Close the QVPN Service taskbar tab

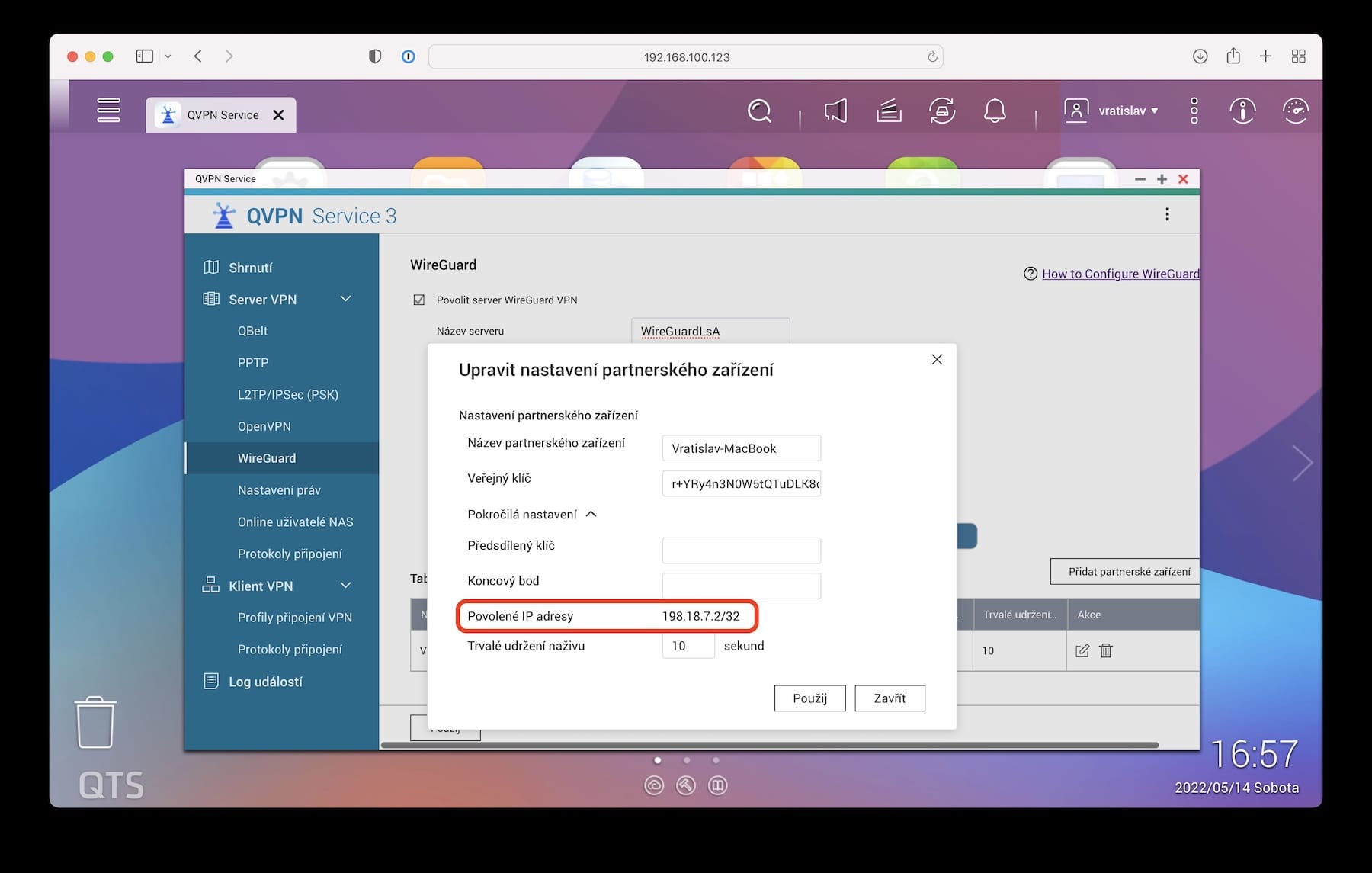click(x=278, y=115)
